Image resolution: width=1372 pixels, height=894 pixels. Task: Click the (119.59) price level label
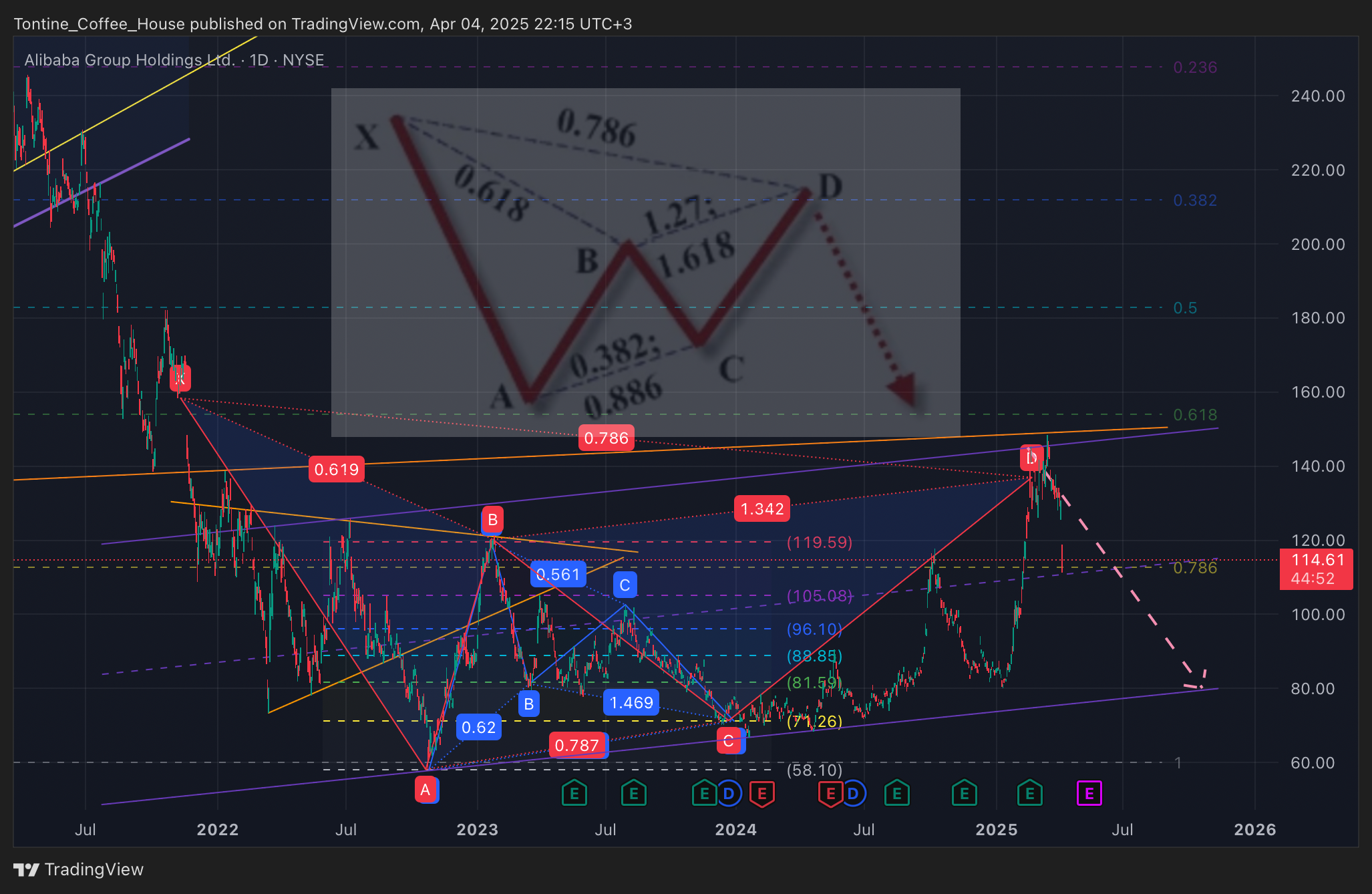(x=820, y=542)
